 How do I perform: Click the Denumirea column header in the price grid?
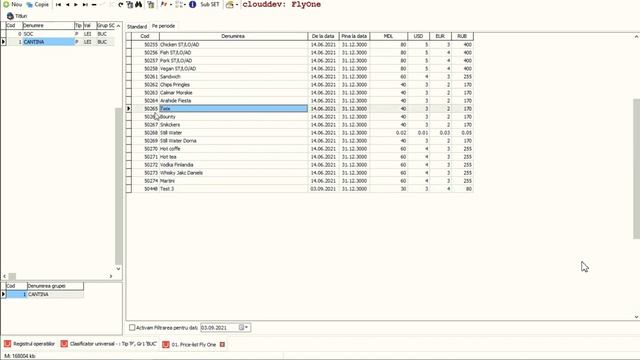(233, 36)
